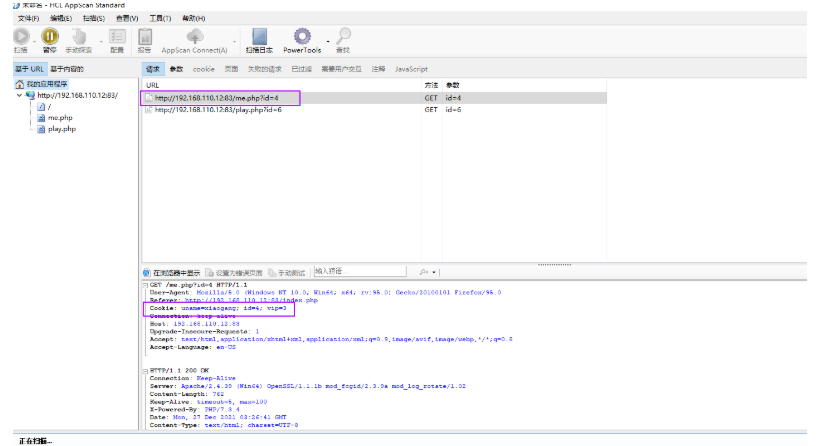Image resolution: width=834 pixels, height=446 pixels.
Task: Click the manual test toolbar icon
Action: 272,273
